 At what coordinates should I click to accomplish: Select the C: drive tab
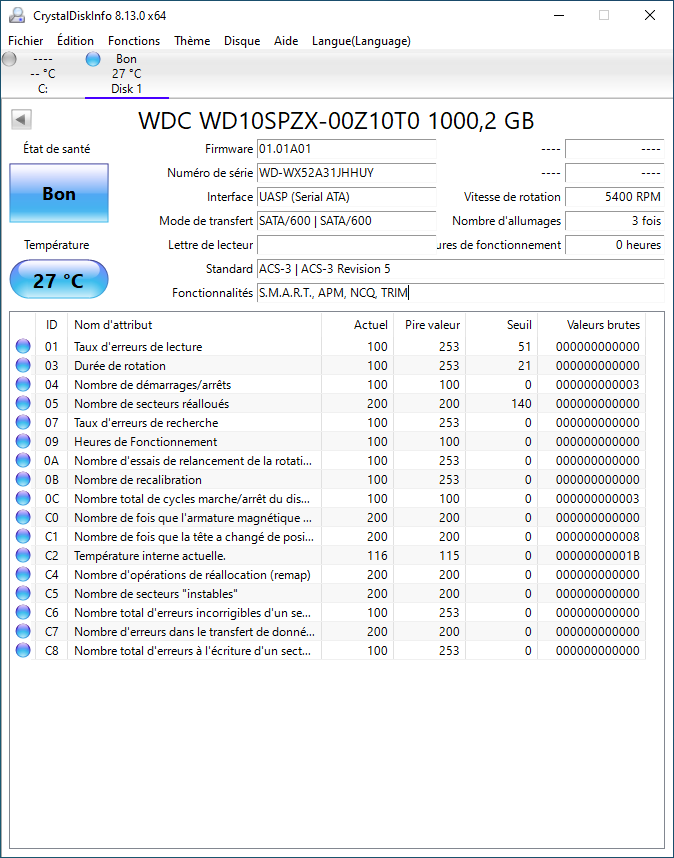click(x=43, y=74)
